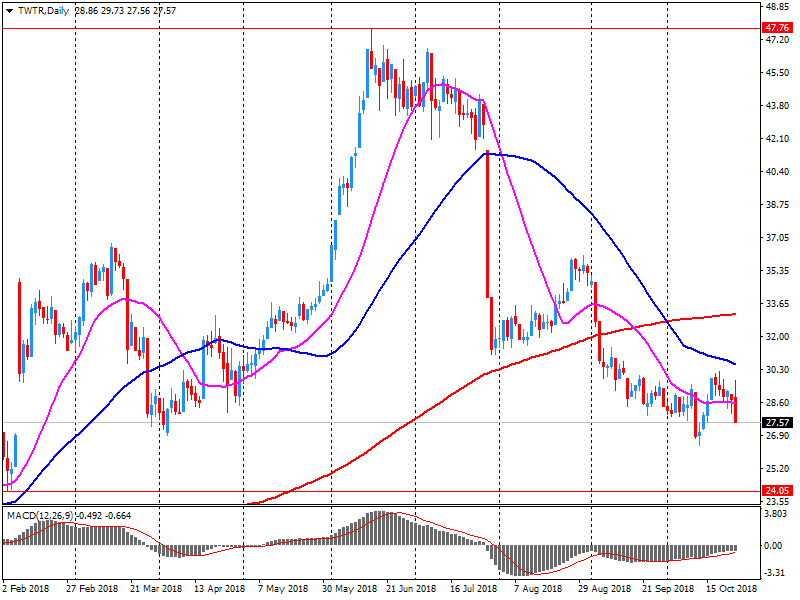
Task: Select the 21 Mar 2018 date label
Action: click(156, 589)
